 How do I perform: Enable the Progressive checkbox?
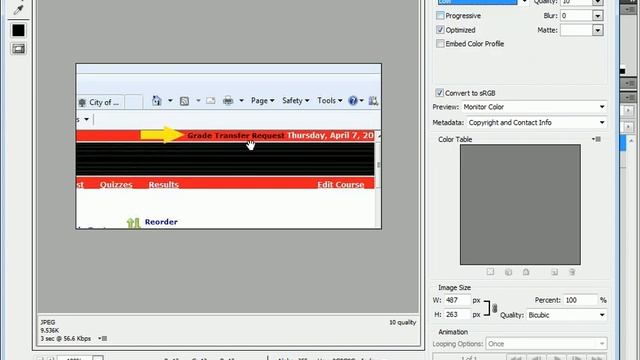pyautogui.click(x=440, y=16)
